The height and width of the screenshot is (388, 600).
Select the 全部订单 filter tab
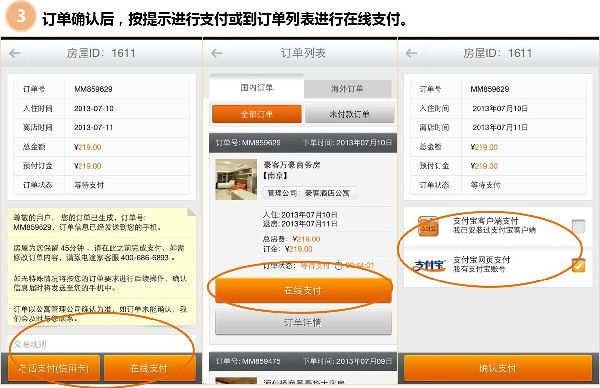click(x=257, y=114)
